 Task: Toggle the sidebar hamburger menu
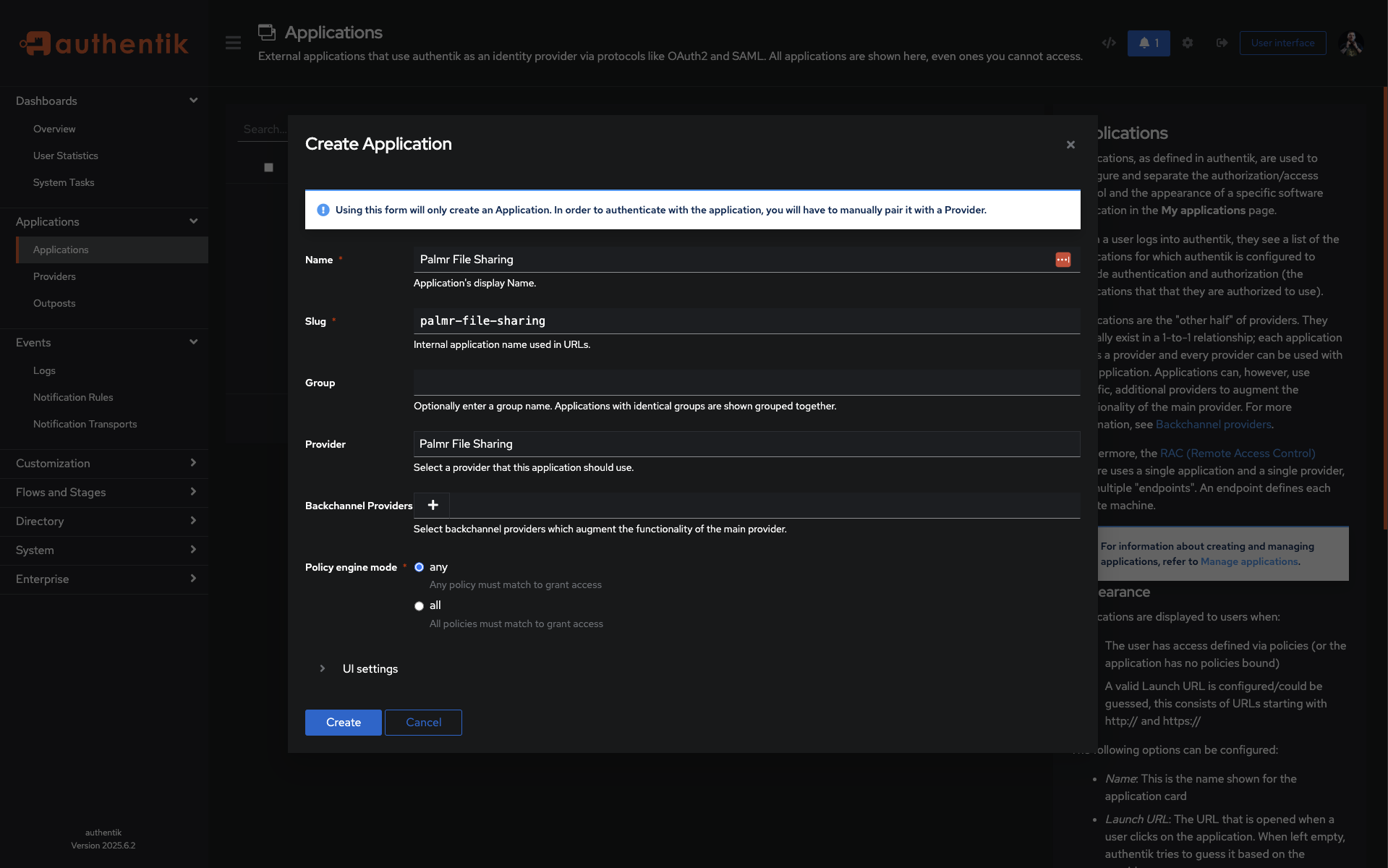233,43
